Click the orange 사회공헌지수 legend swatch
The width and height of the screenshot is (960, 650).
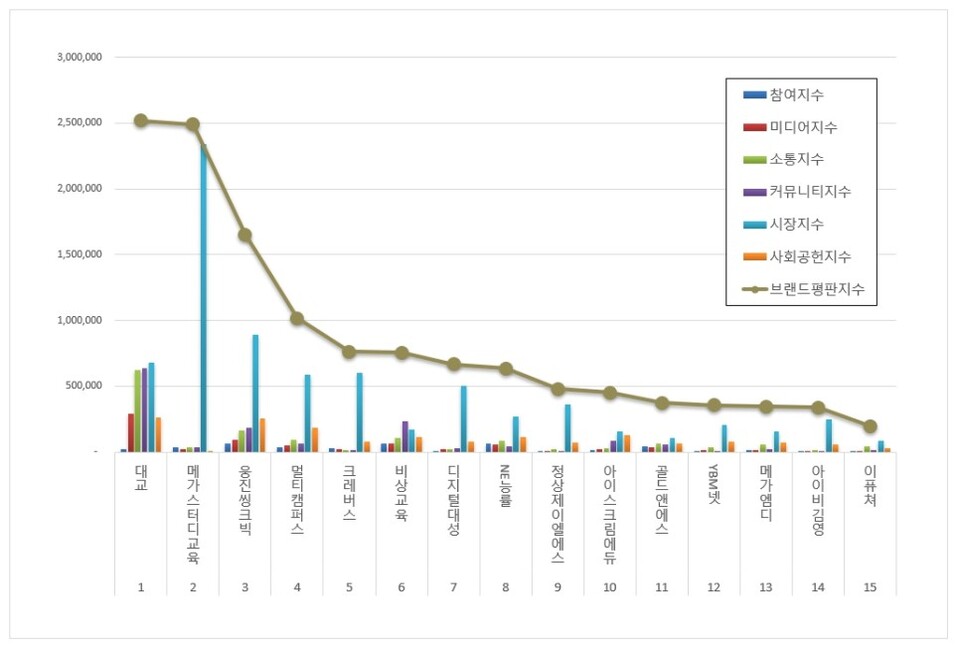pyautogui.click(x=754, y=256)
